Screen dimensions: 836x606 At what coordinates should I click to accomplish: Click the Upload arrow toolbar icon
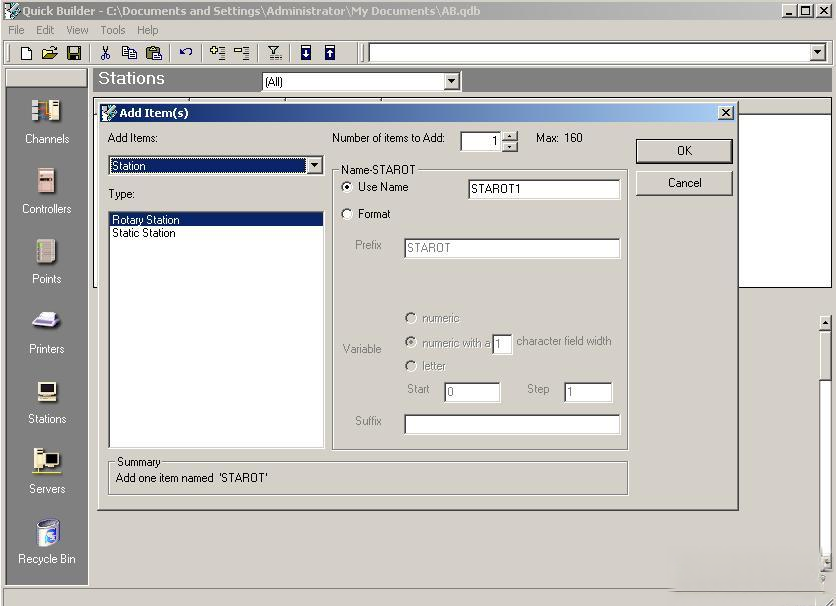[x=330, y=53]
